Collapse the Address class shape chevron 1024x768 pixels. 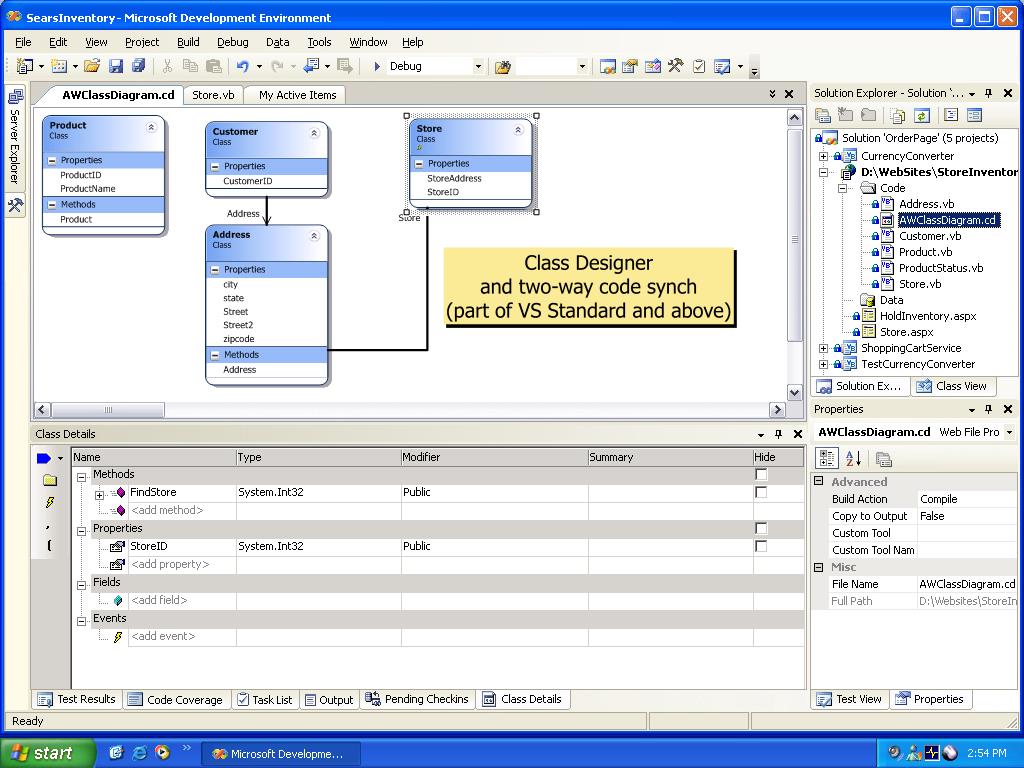pos(314,236)
